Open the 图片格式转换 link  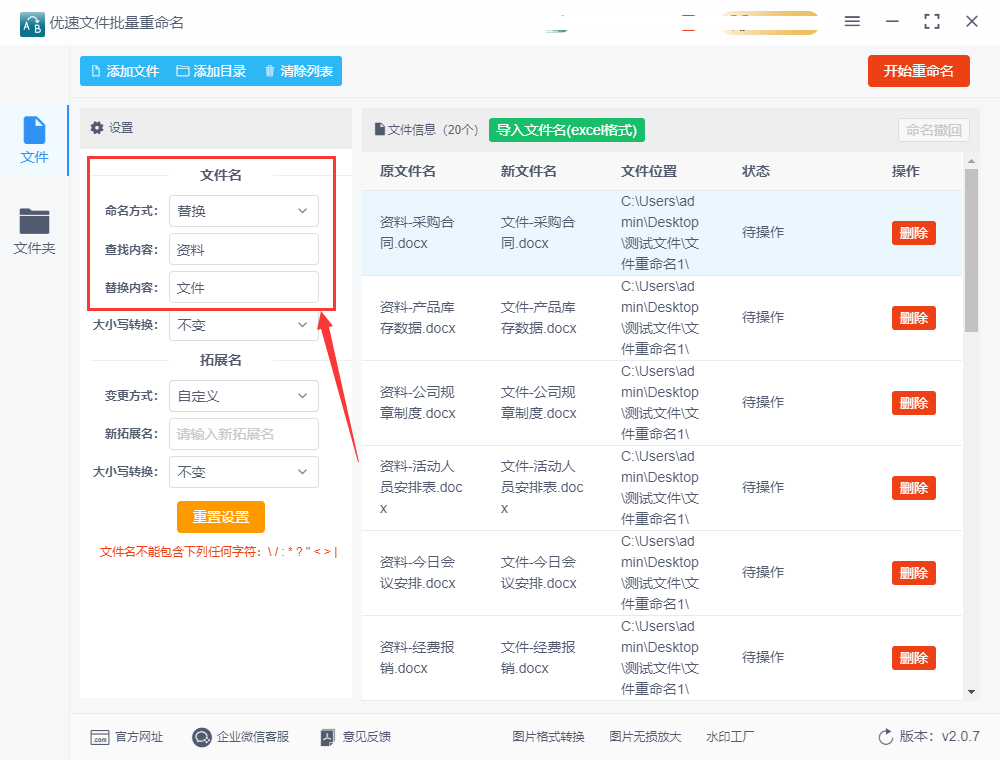(548, 737)
